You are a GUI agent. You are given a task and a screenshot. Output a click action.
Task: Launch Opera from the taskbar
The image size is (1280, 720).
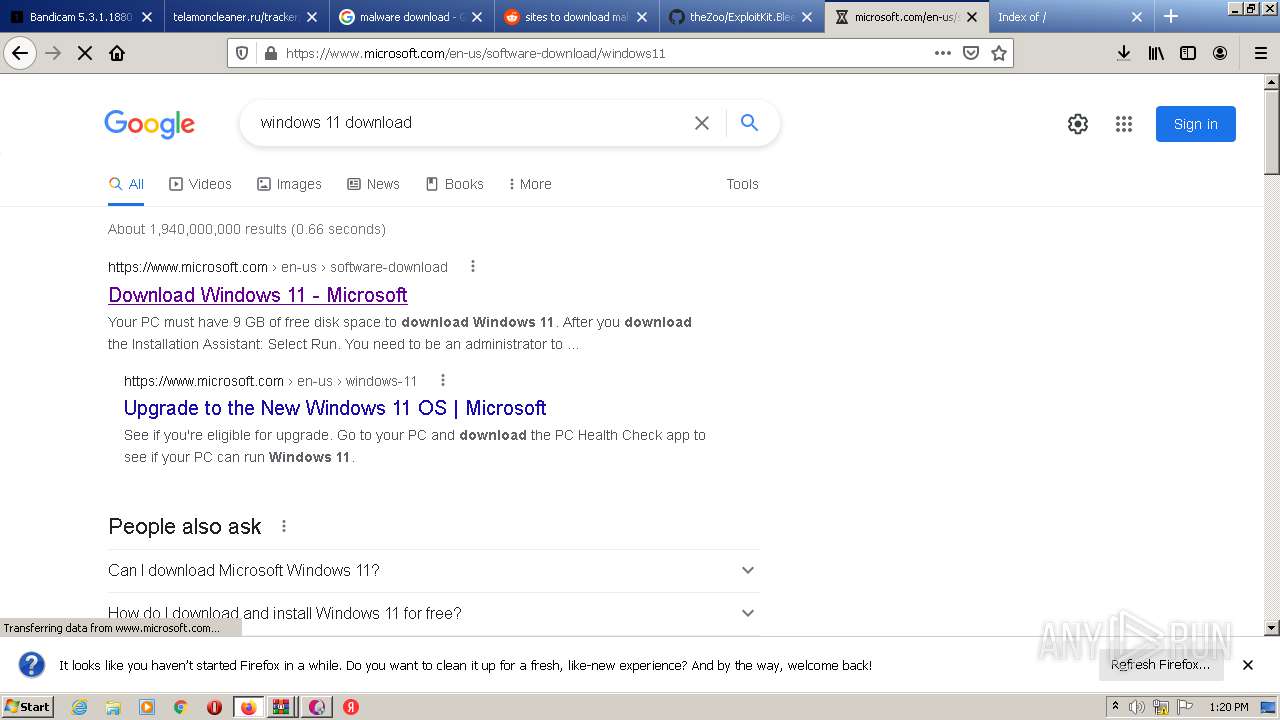pyautogui.click(x=214, y=707)
